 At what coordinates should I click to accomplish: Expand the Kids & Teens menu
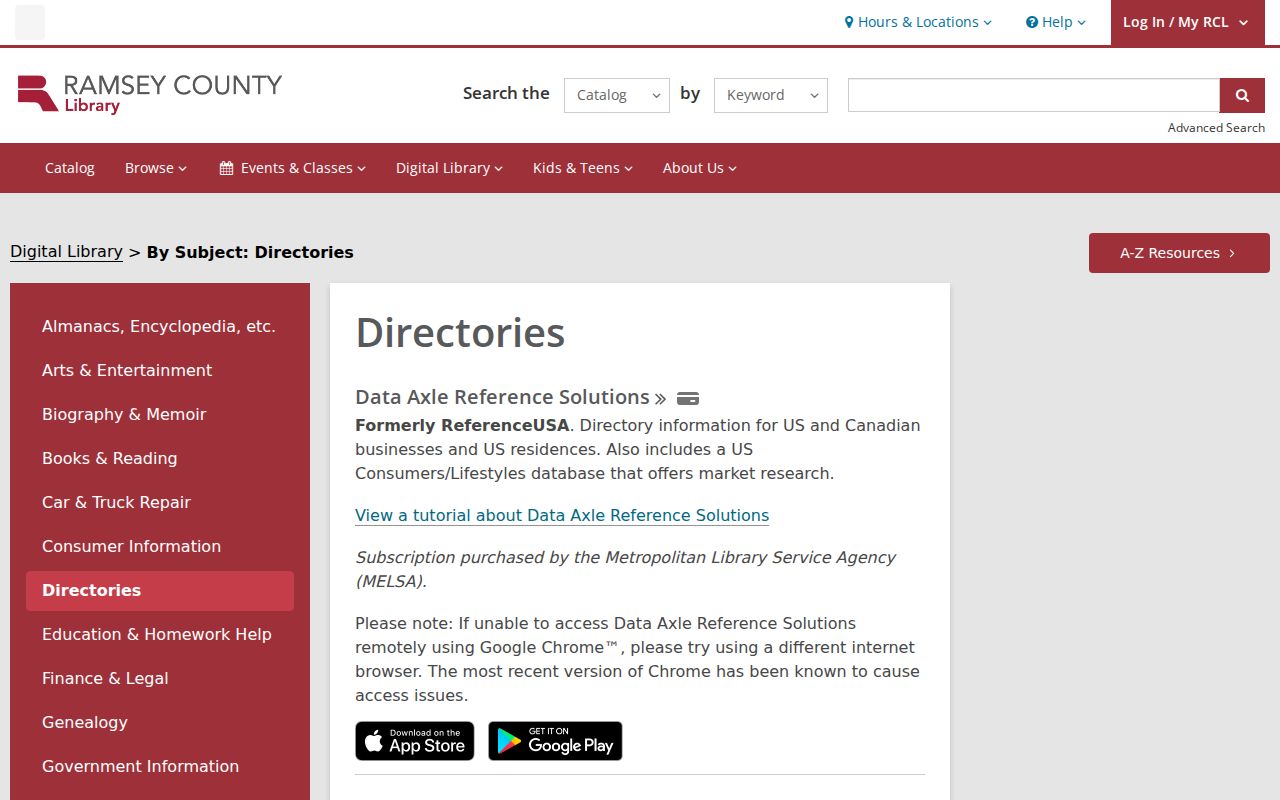[583, 168]
